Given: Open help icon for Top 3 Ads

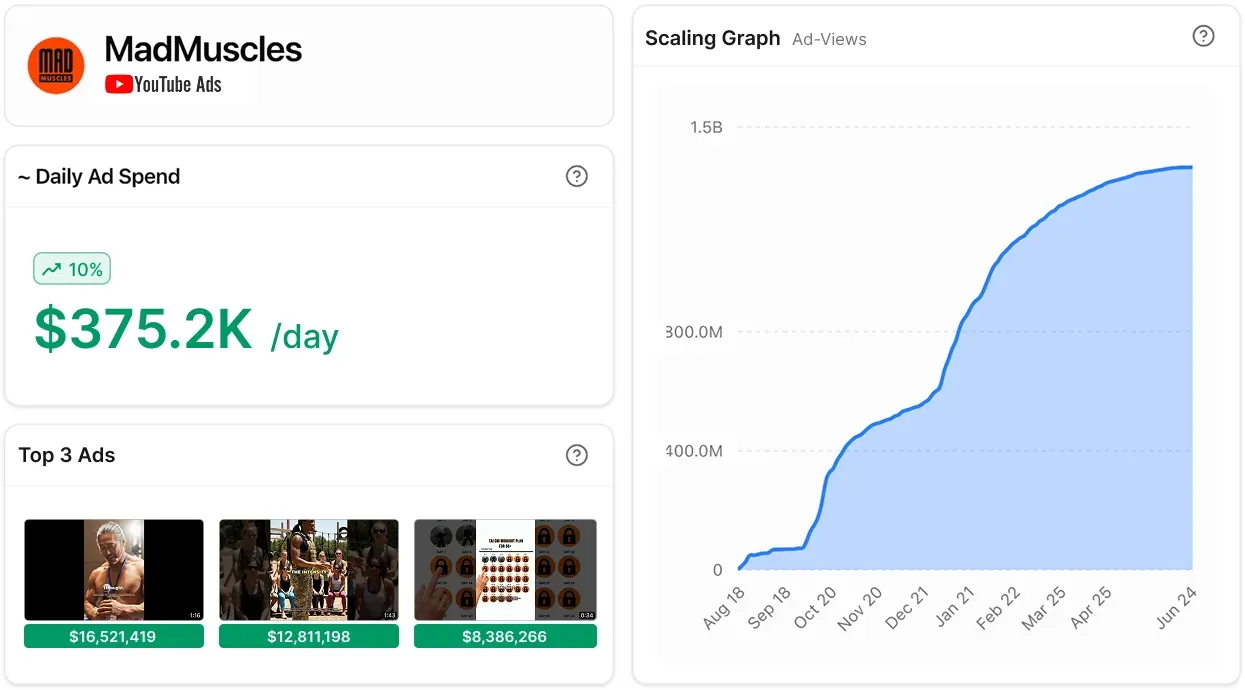Looking at the screenshot, I should click(577, 455).
